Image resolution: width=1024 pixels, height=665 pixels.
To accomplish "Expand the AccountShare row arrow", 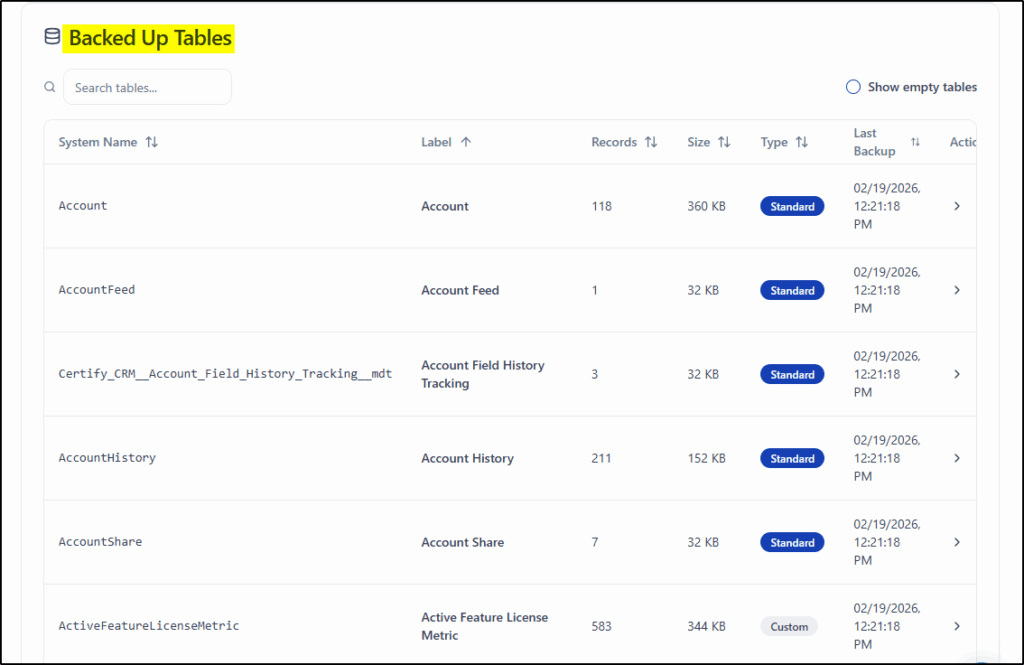I will pyautogui.click(x=956, y=542).
